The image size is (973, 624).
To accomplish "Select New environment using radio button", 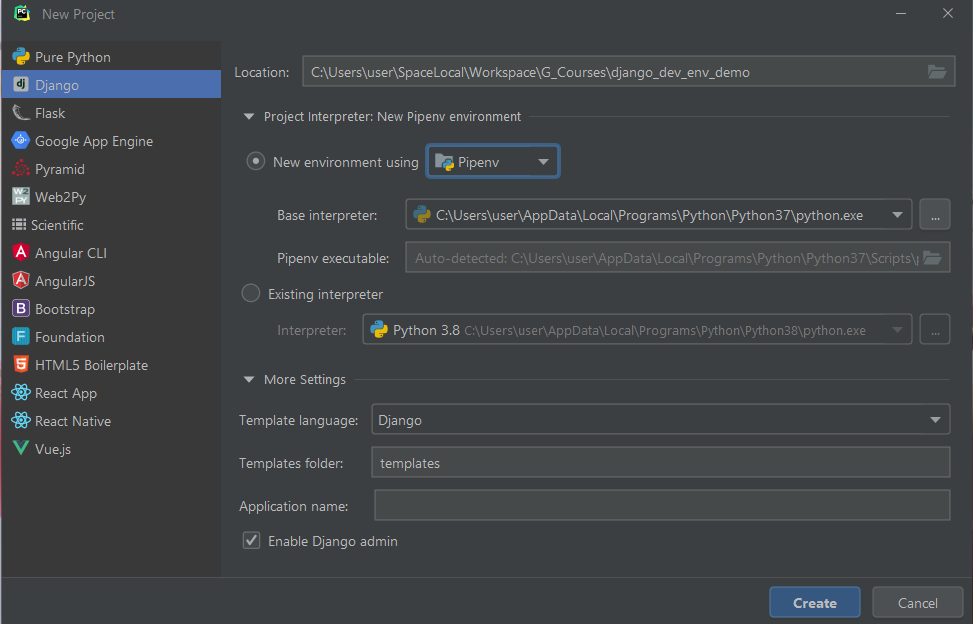I will pos(255,161).
